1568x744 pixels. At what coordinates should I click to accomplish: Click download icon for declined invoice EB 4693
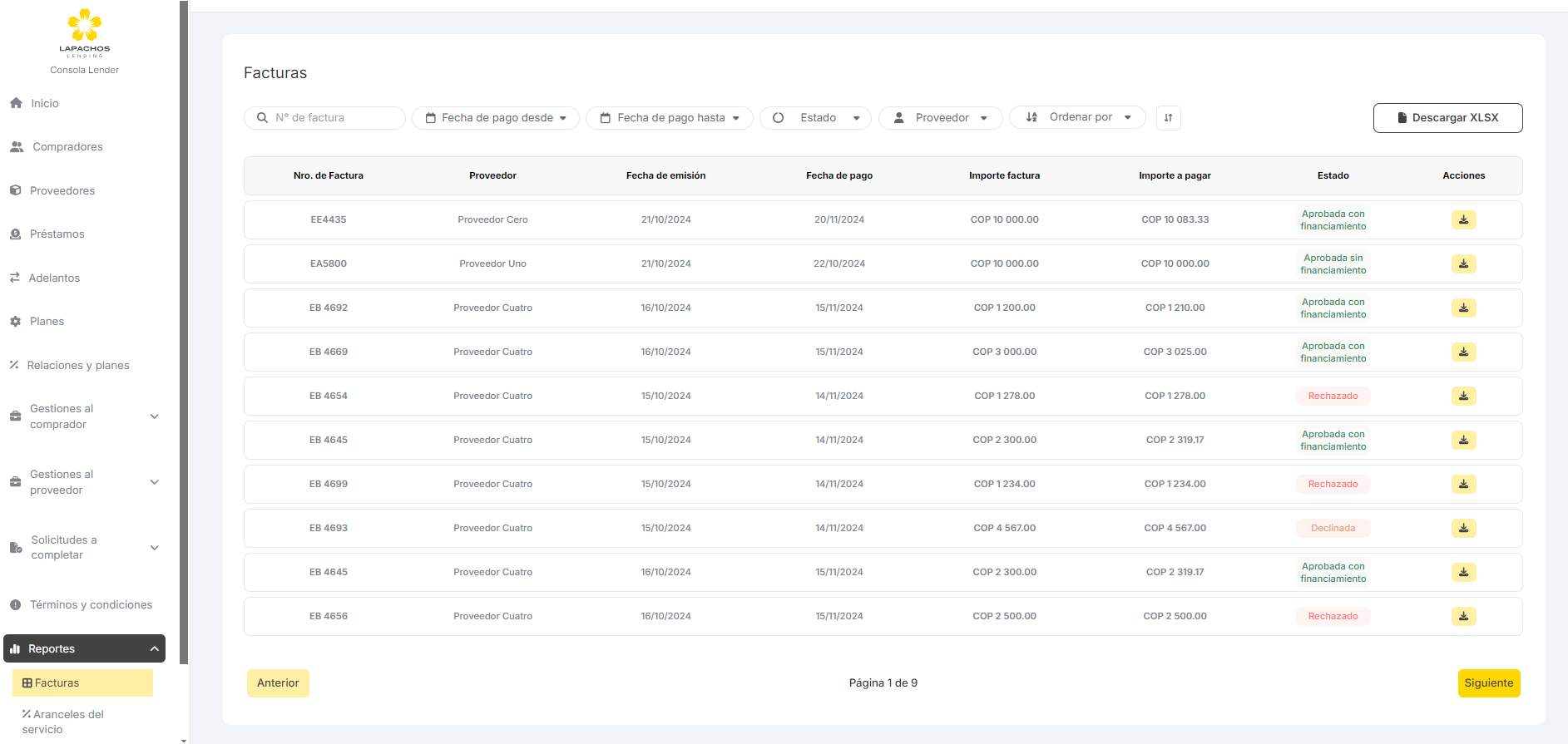coord(1463,528)
